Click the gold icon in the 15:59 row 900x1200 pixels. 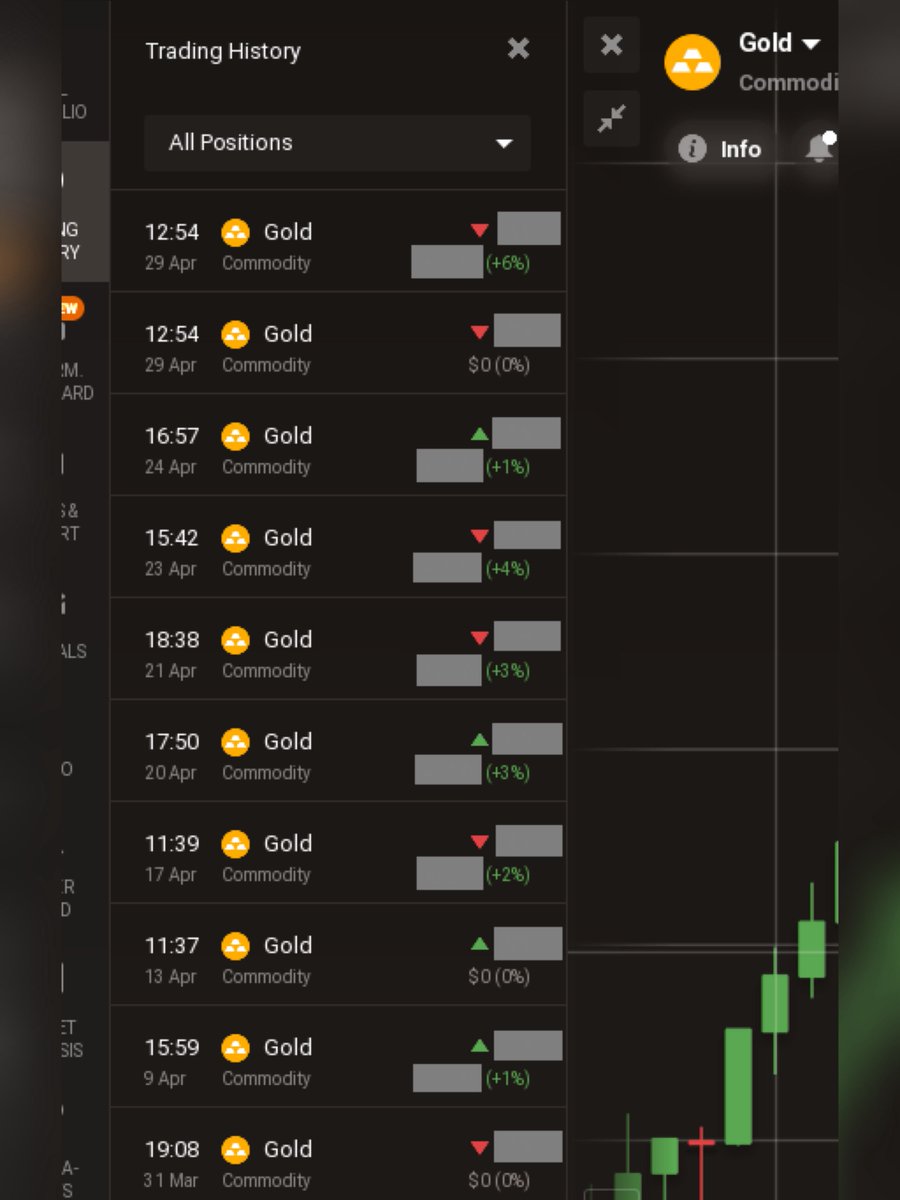click(x=235, y=1048)
